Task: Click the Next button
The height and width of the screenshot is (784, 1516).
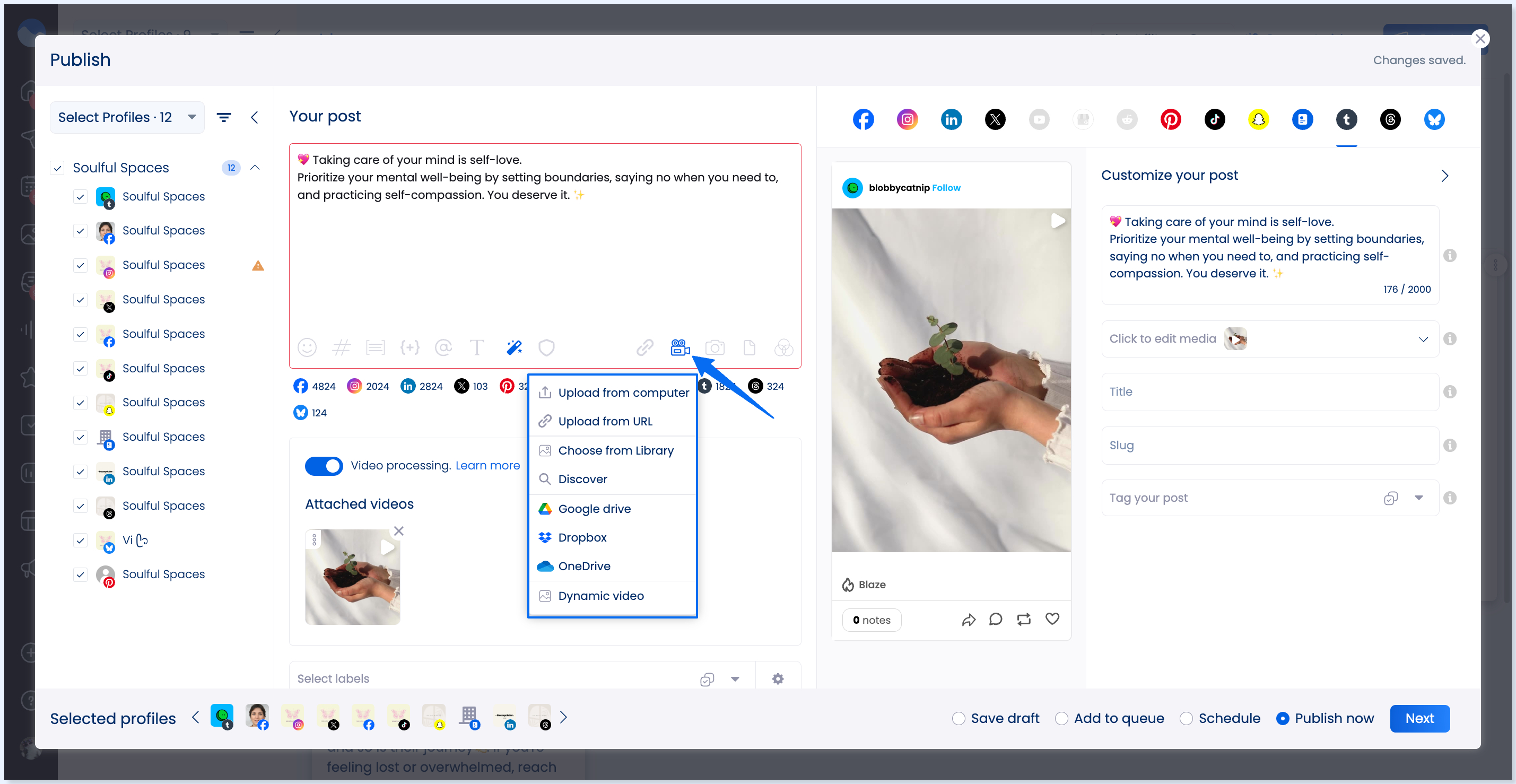Action: (x=1419, y=719)
